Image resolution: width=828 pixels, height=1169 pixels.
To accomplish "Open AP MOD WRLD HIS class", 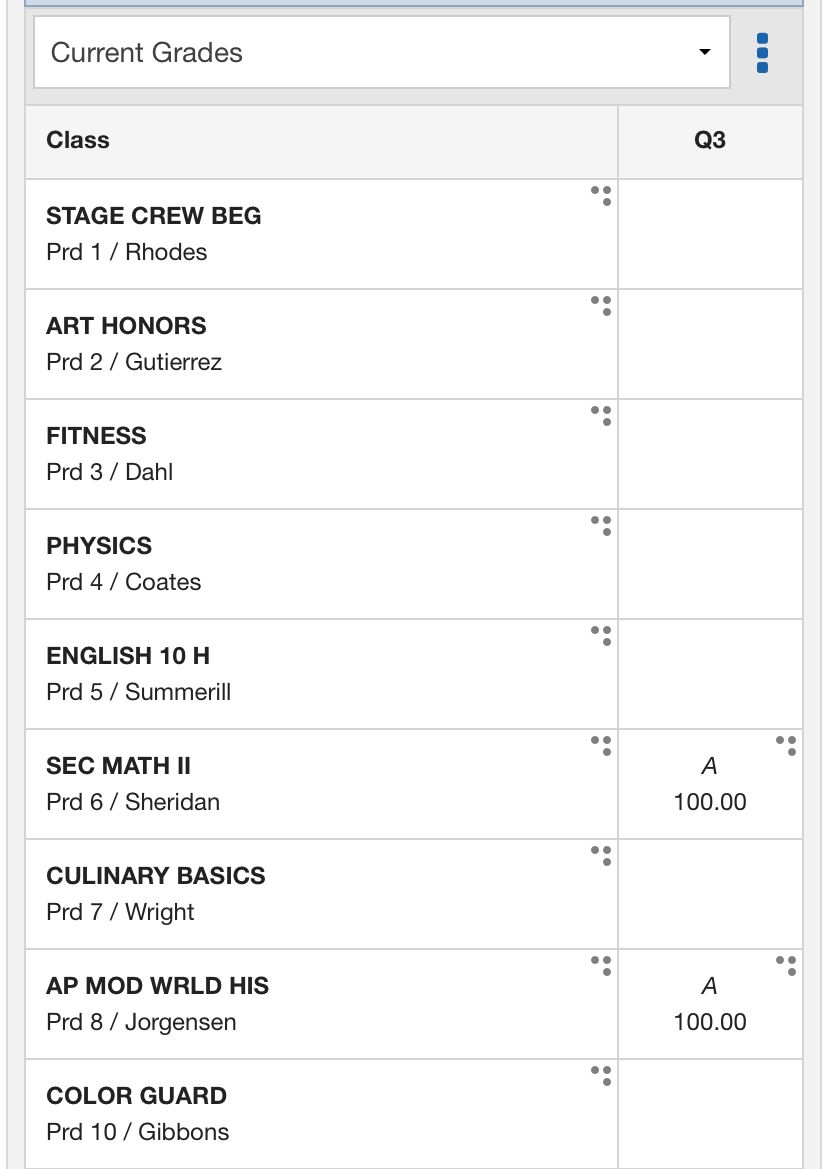I will (157, 986).
